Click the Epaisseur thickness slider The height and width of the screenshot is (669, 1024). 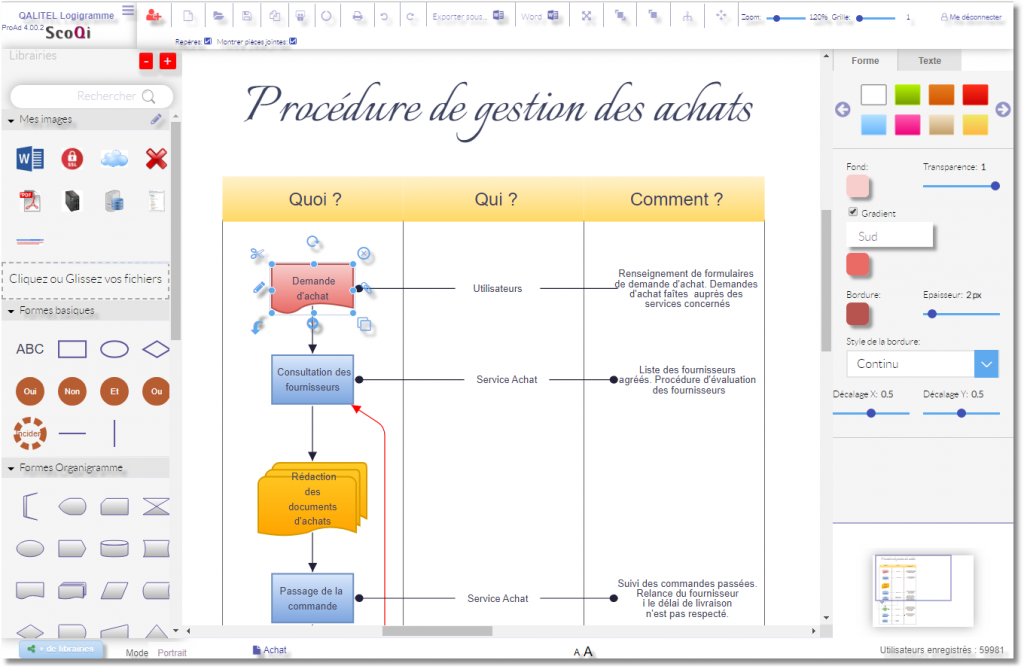tap(961, 314)
